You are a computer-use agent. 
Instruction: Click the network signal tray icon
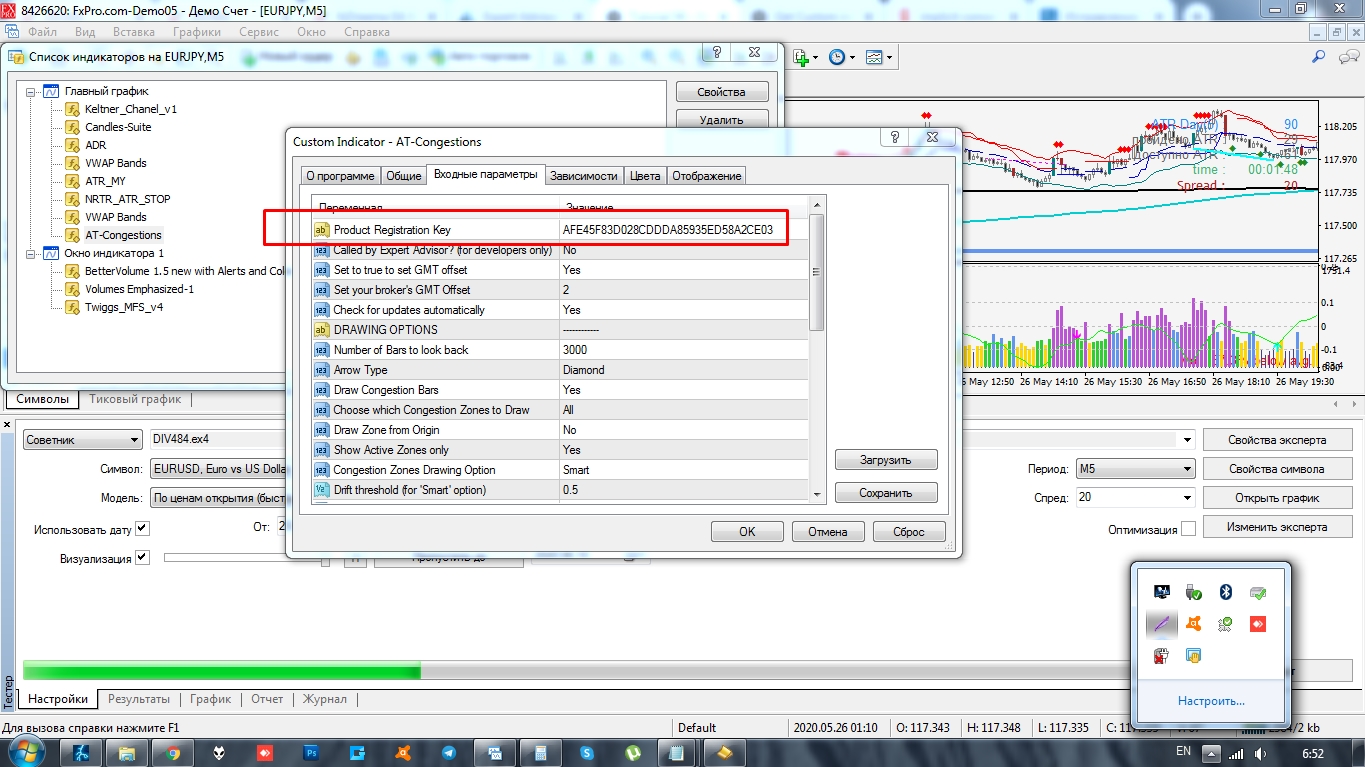click(1237, 753)
